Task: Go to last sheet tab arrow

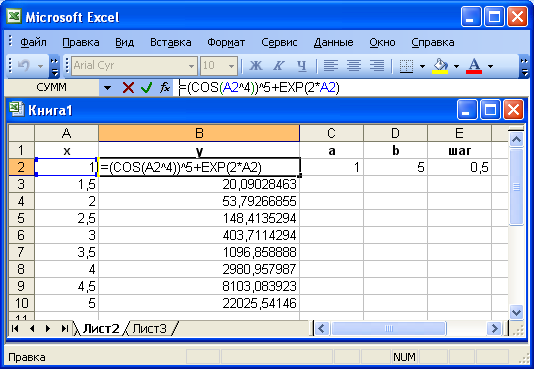Action: (64, 328)
